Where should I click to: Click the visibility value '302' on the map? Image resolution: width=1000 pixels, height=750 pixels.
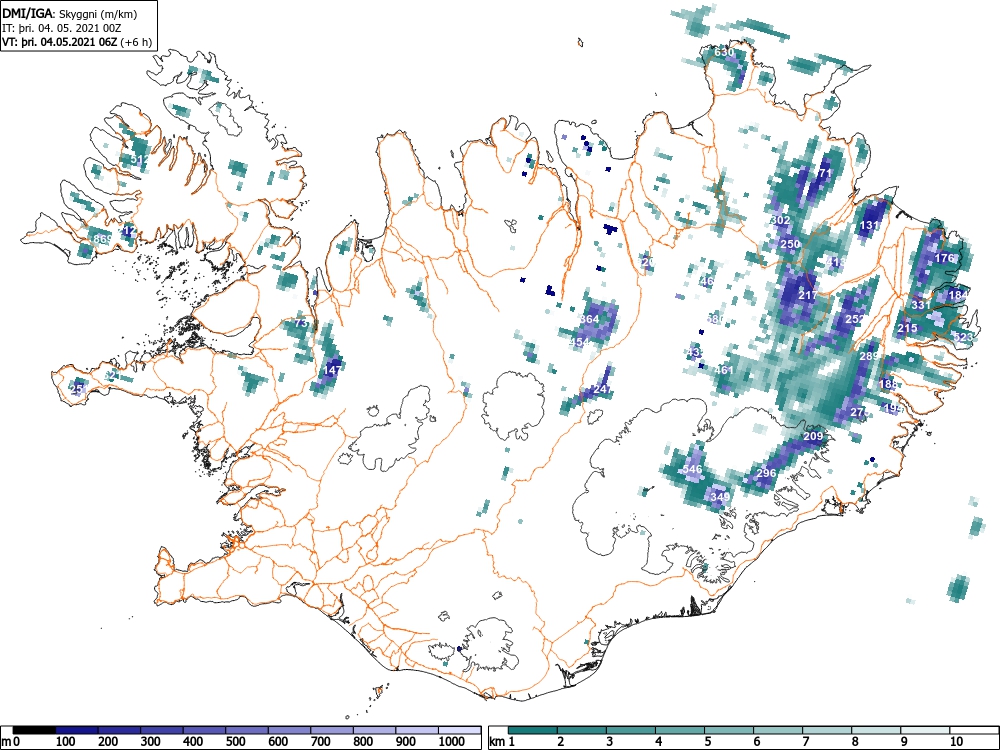(781, 220)
